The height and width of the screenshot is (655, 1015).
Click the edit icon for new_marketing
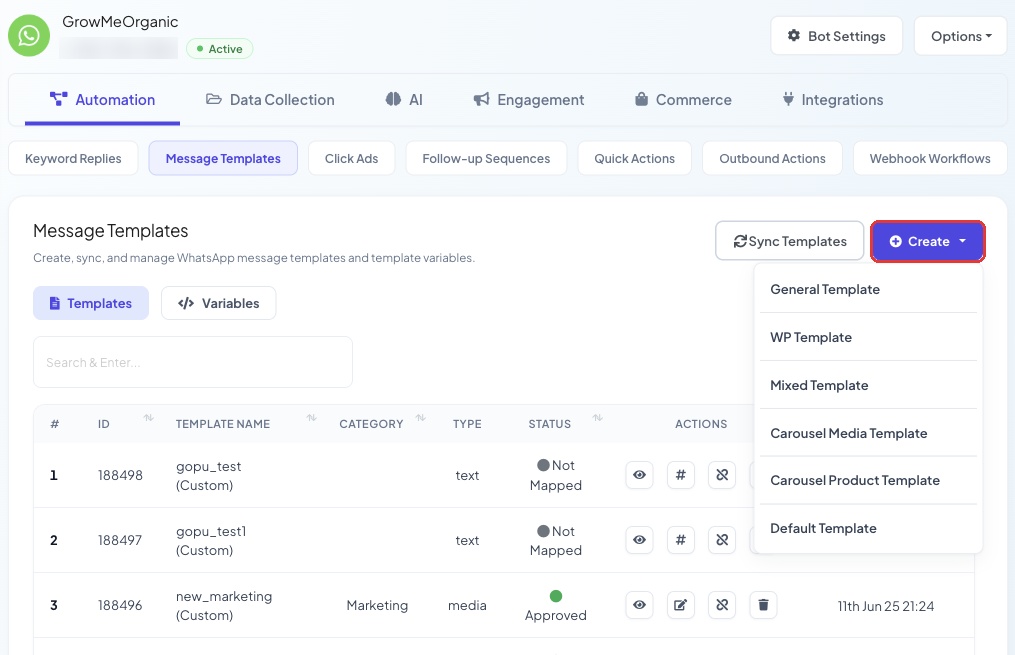click(680, 605)
